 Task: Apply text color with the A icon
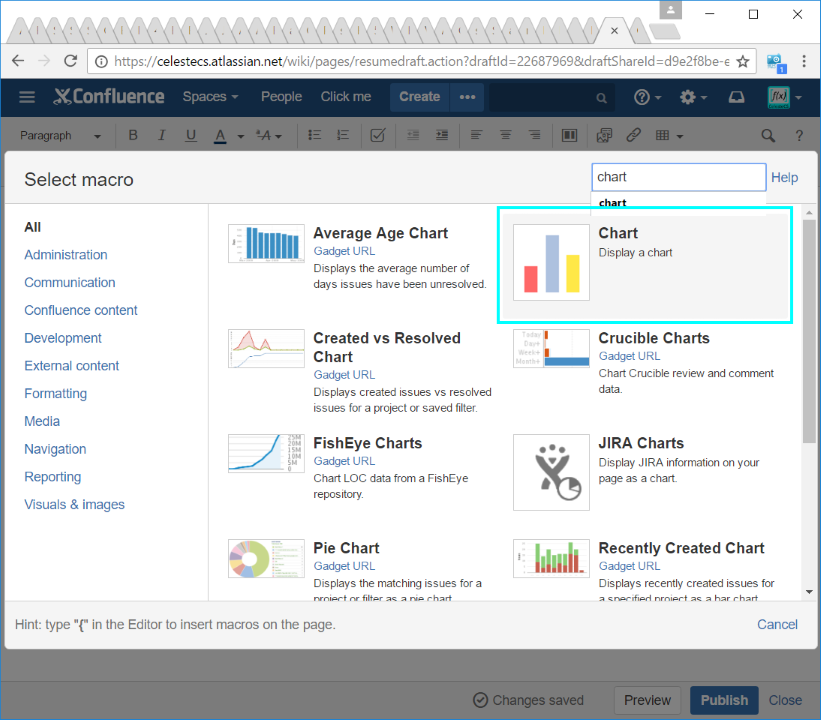pos(220,136)
